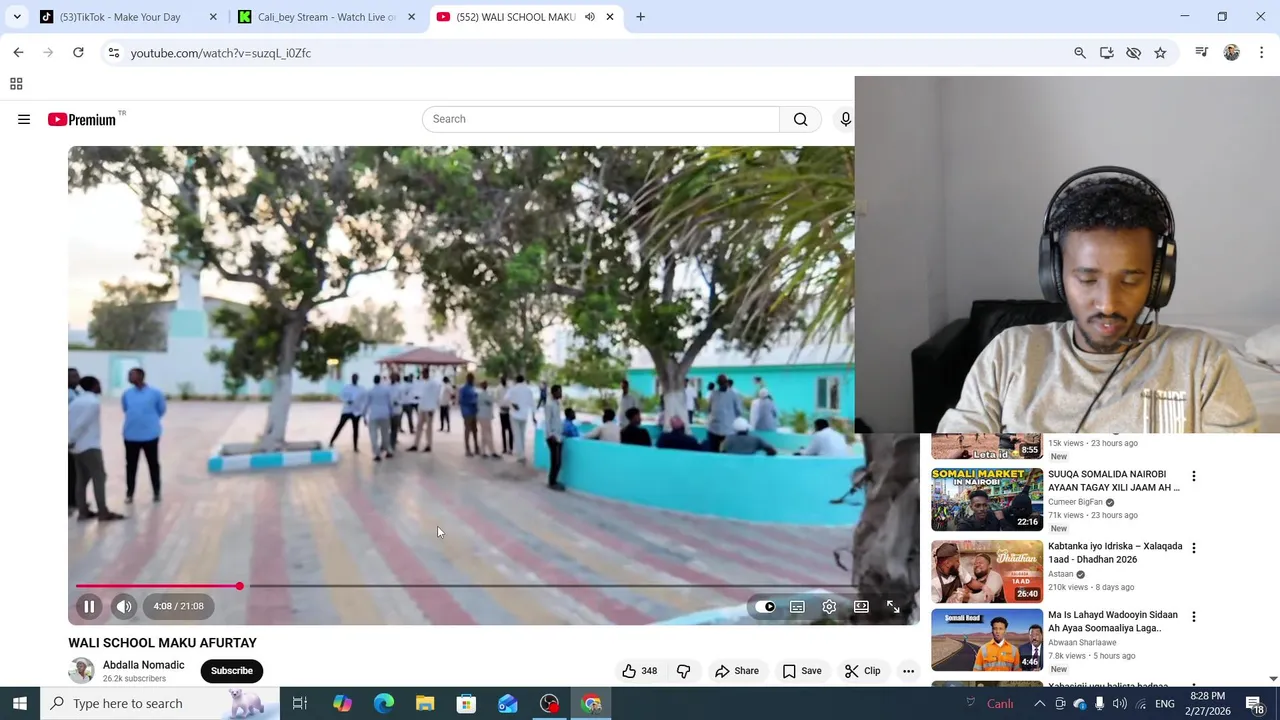Click the red progress bar scrubber

[x=240, y=586]
